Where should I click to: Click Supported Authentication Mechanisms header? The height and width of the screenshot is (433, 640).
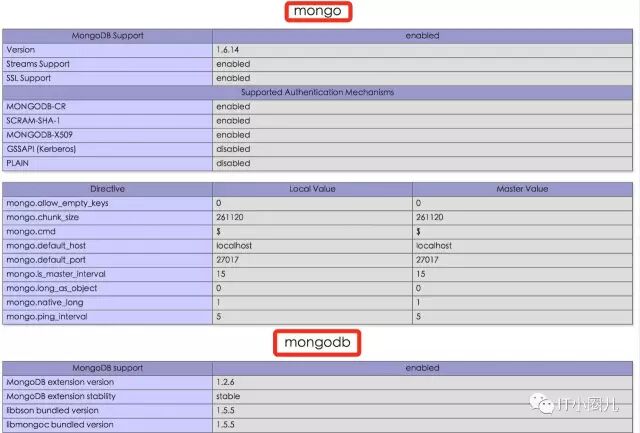[x=318, y=92]
